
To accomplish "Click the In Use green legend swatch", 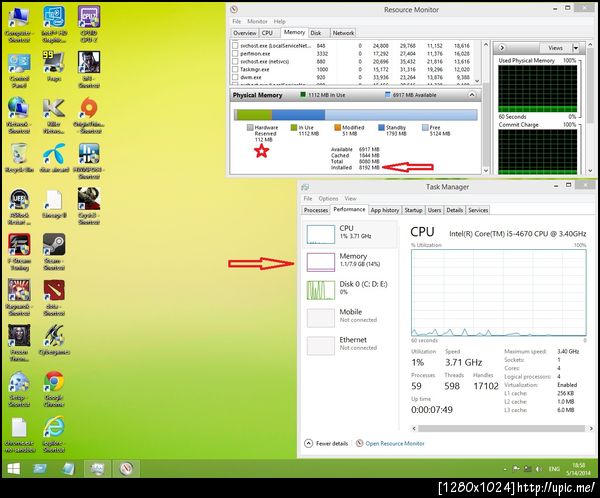I will pos(293,127).
